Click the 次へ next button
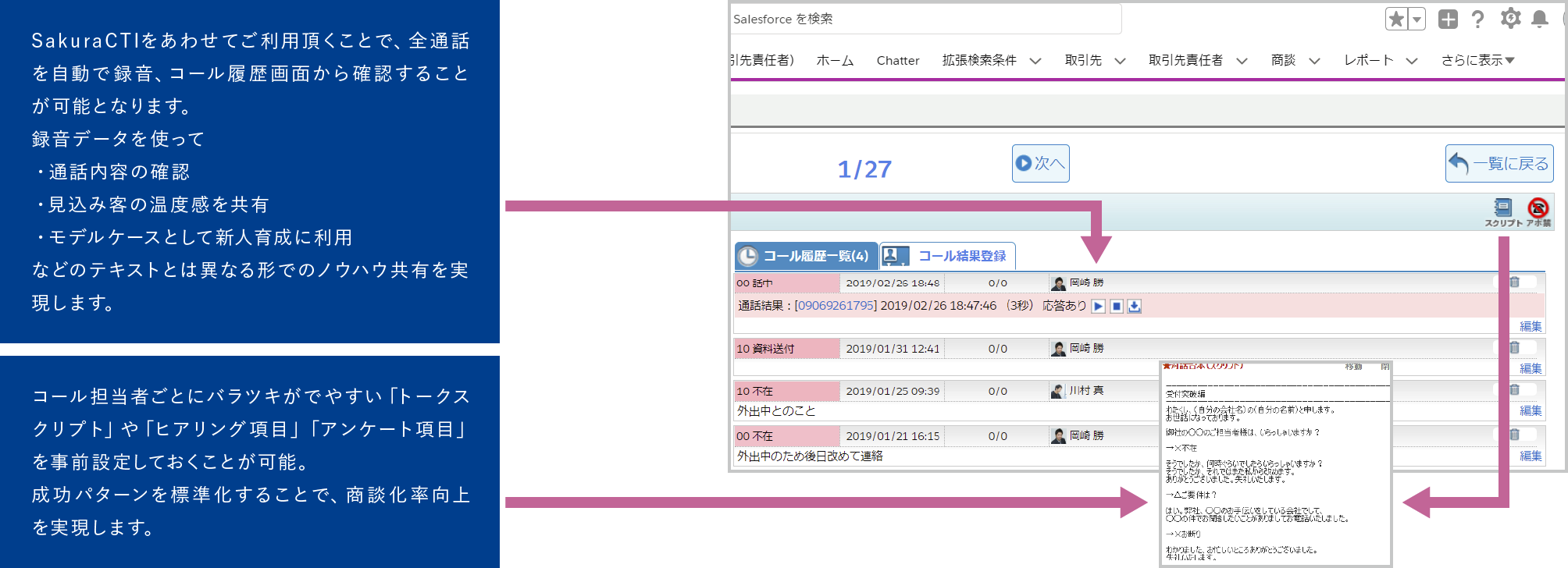This screenshot has width=1568, height=568. click(x=1040, y=163)
